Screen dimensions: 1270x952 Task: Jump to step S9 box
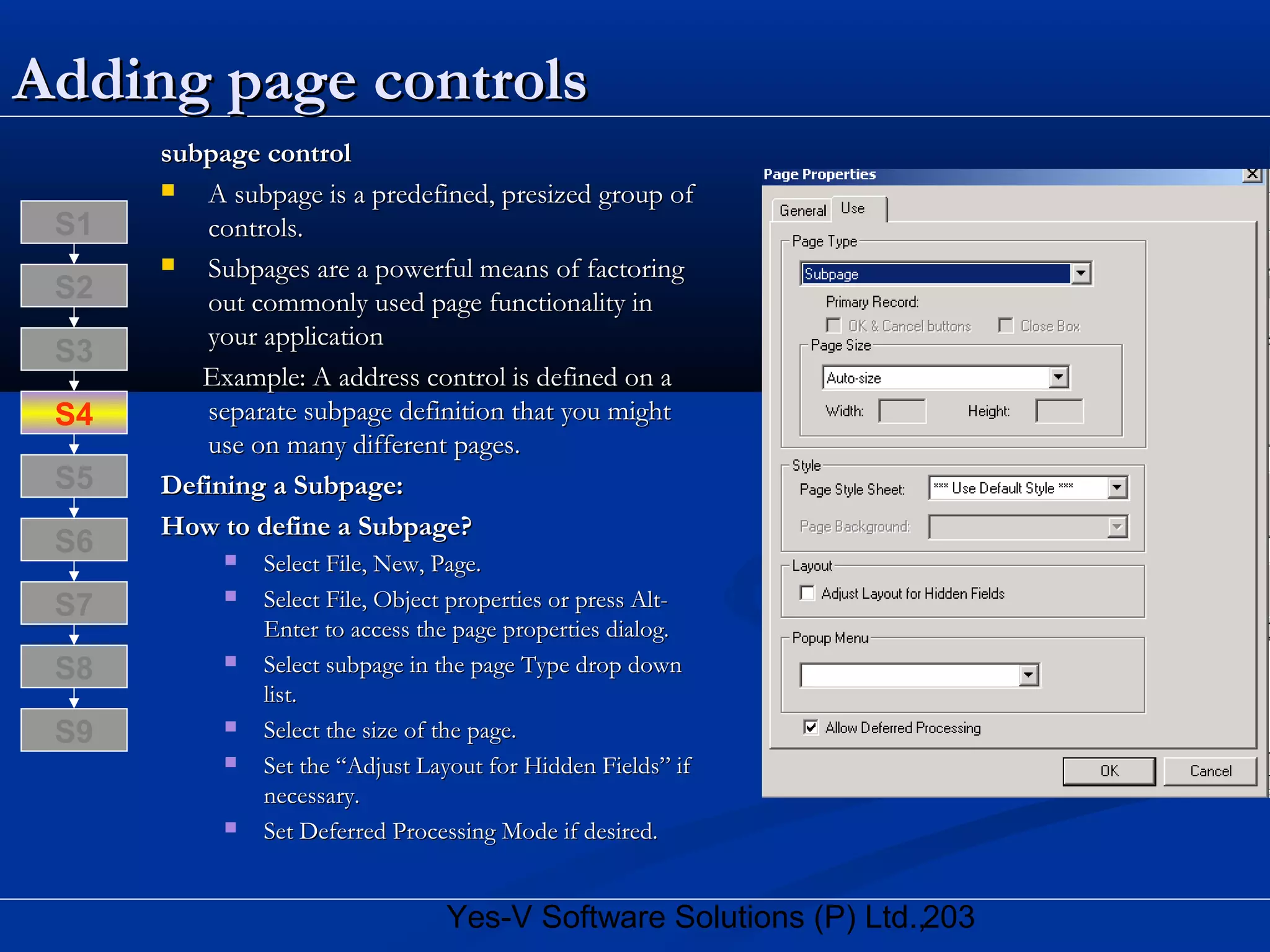pyautogui.click(x=74, y=730)
